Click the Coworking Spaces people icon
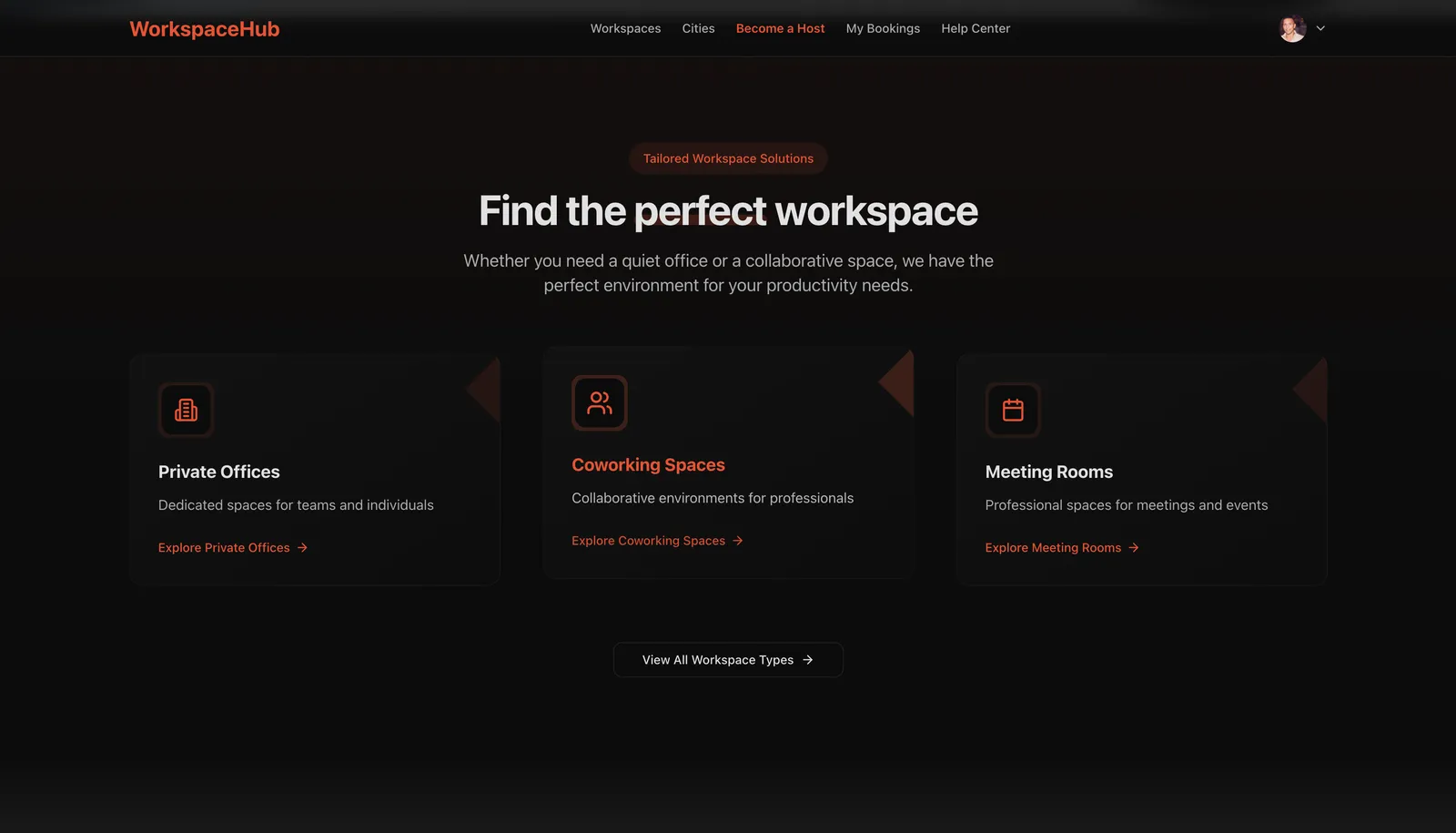The width and height of the screenshot is (1456, 833). tap(600, 402)
